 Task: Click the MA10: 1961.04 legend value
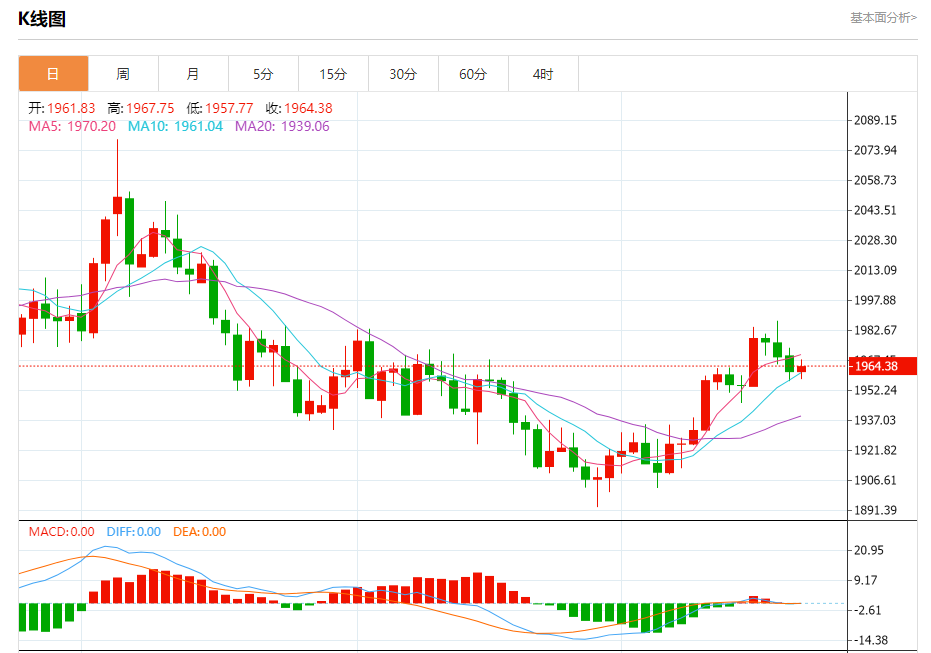coord(175,126)
